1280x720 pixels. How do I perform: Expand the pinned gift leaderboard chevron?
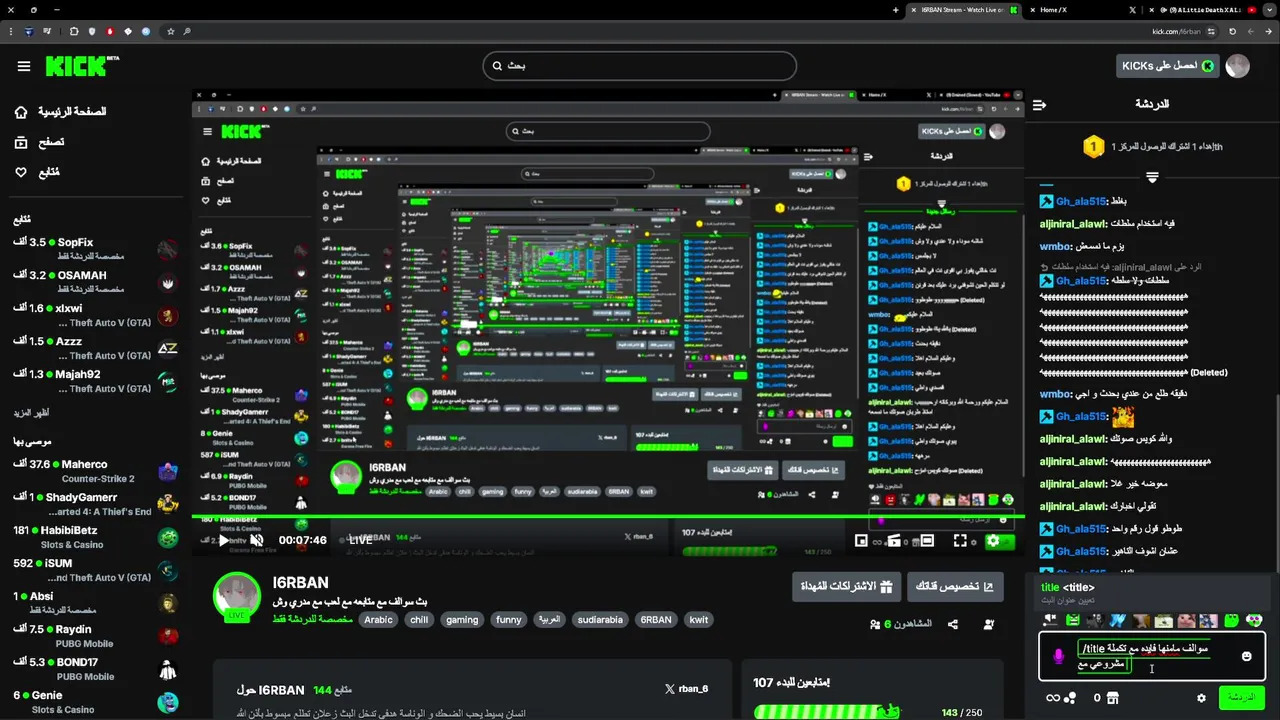(x=1152, y=177)
